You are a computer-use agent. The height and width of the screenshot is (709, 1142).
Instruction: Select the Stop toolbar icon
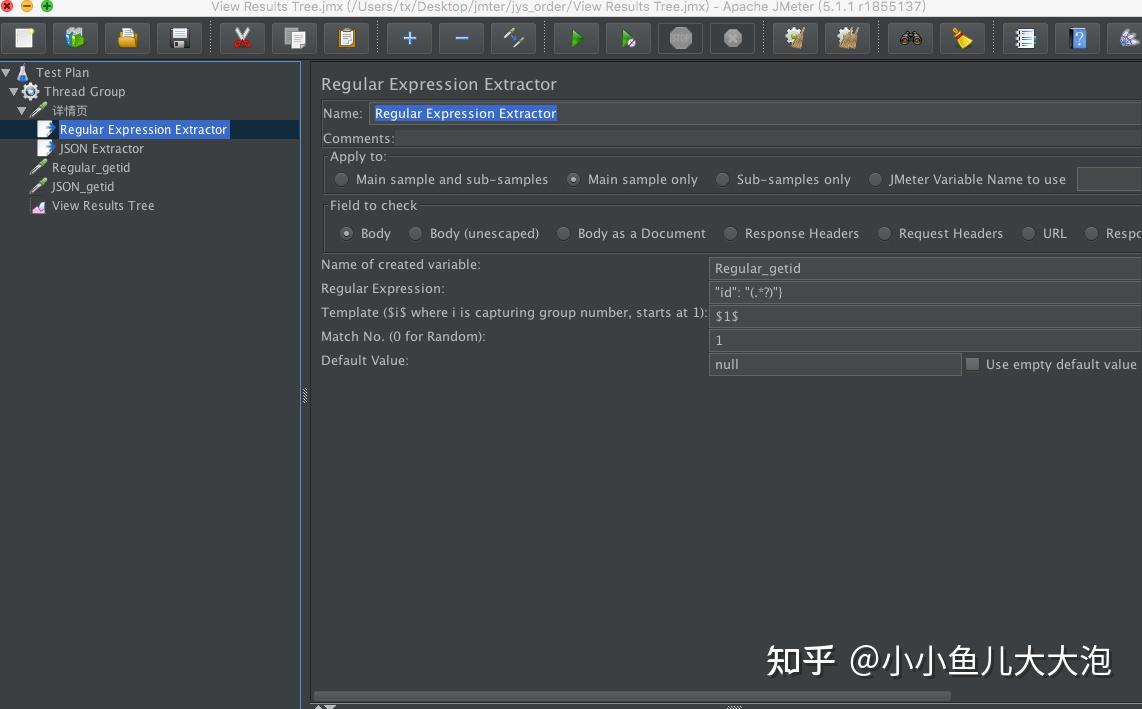(680, 38)
